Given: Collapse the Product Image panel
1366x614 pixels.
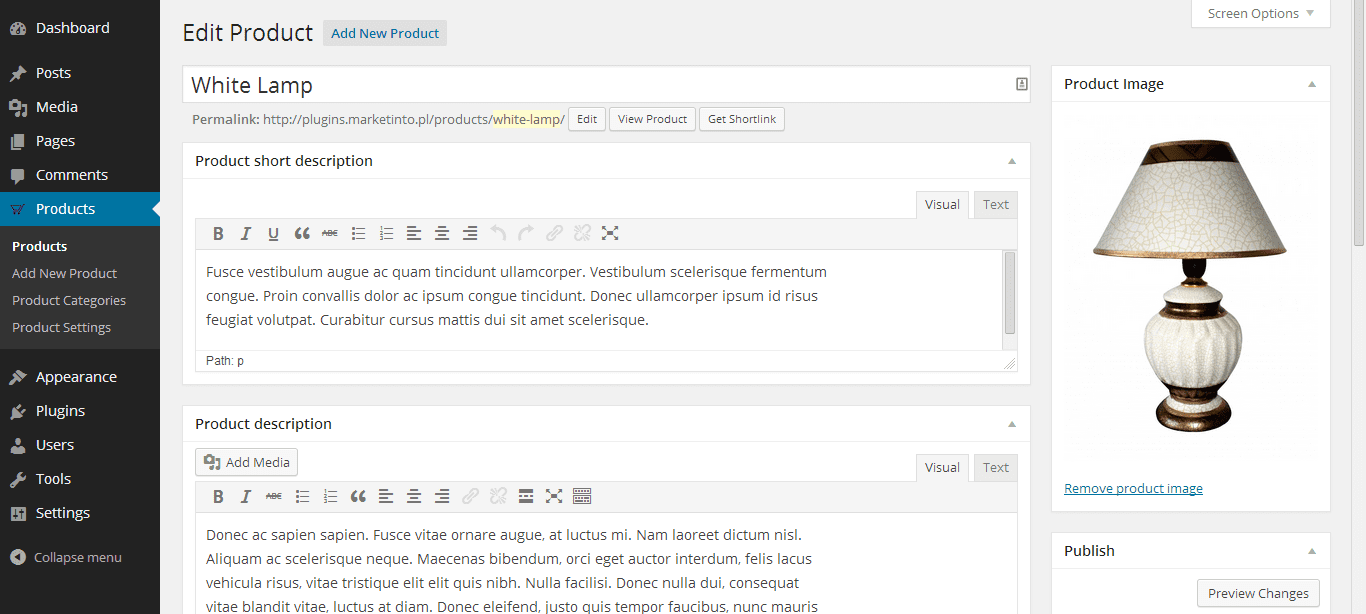Looking at the screenshot, I should click(x=1312, y=84).
